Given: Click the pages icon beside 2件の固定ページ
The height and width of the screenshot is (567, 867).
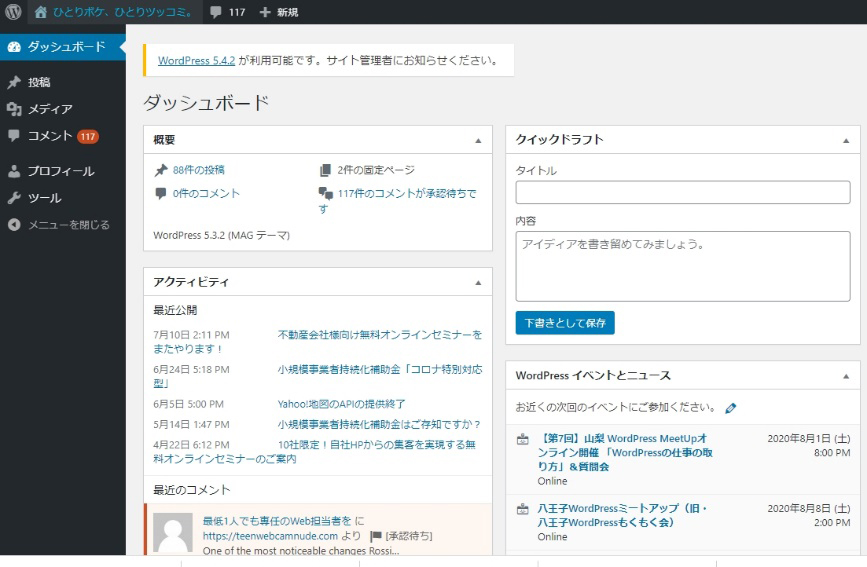Looking at the screenshot, I should (x=326, y=170).
